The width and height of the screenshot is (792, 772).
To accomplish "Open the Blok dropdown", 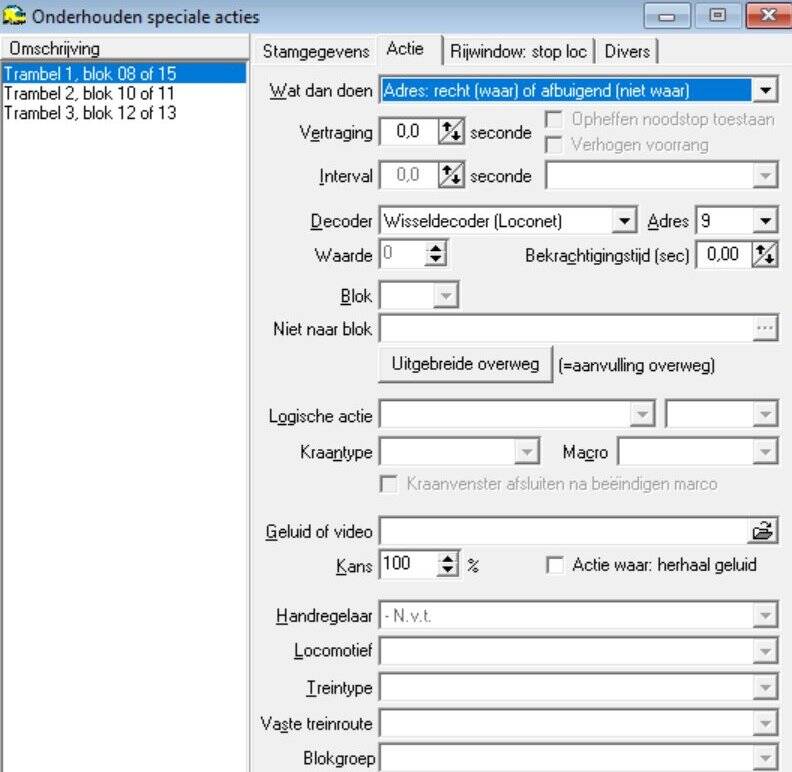I will [446, 296].
